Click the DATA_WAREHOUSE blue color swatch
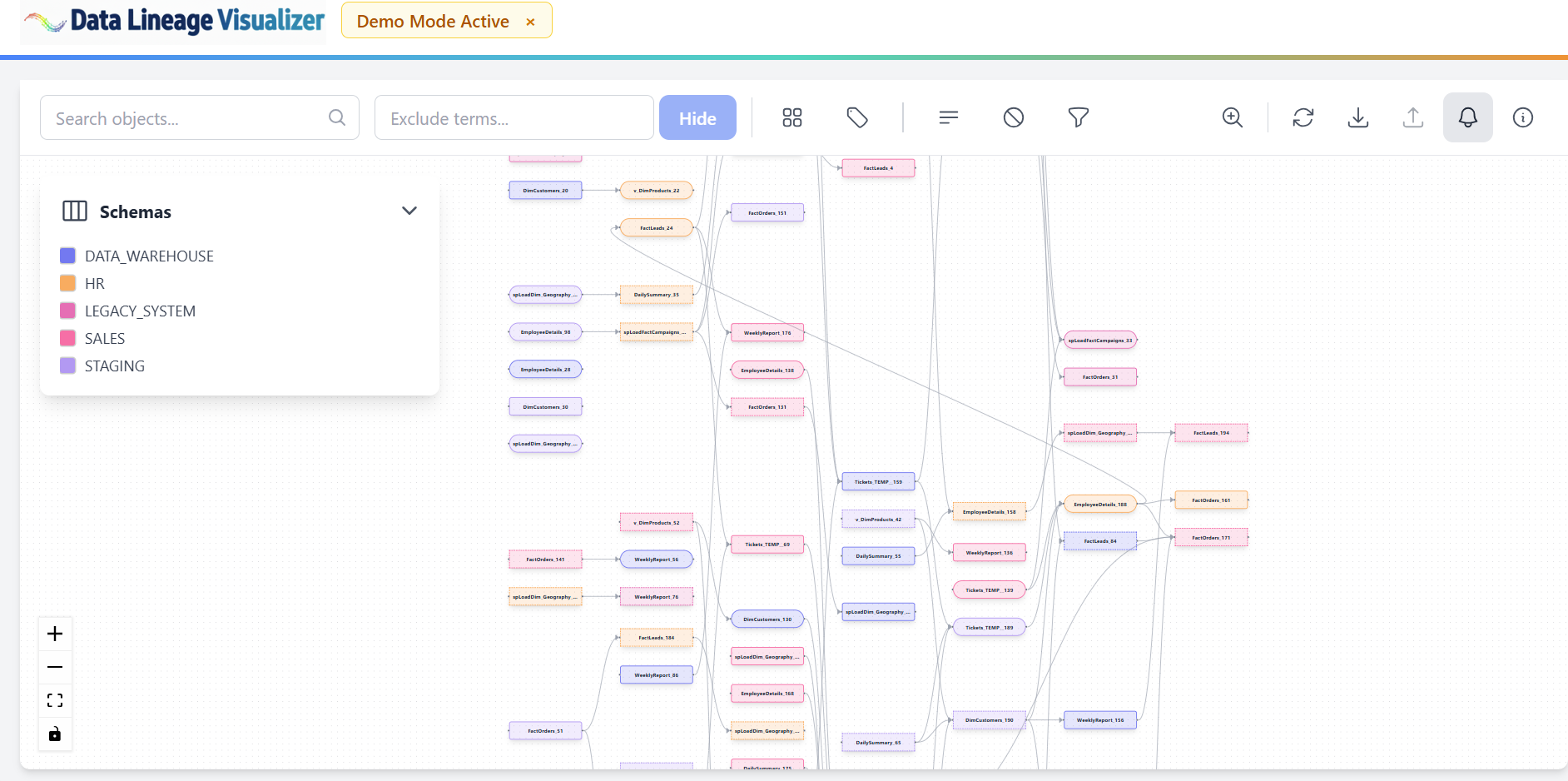The image size is (1568, 781). (67, 256)
